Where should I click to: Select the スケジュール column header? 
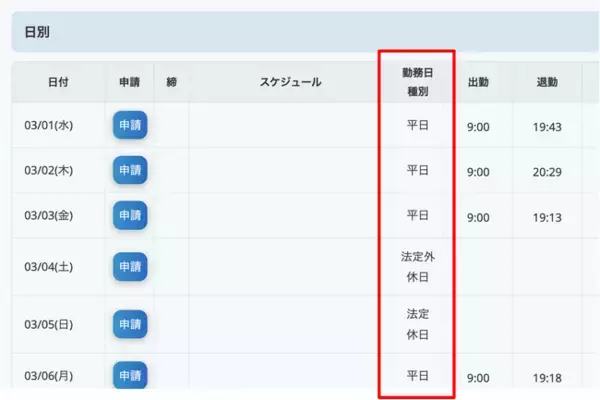point(290,82)
